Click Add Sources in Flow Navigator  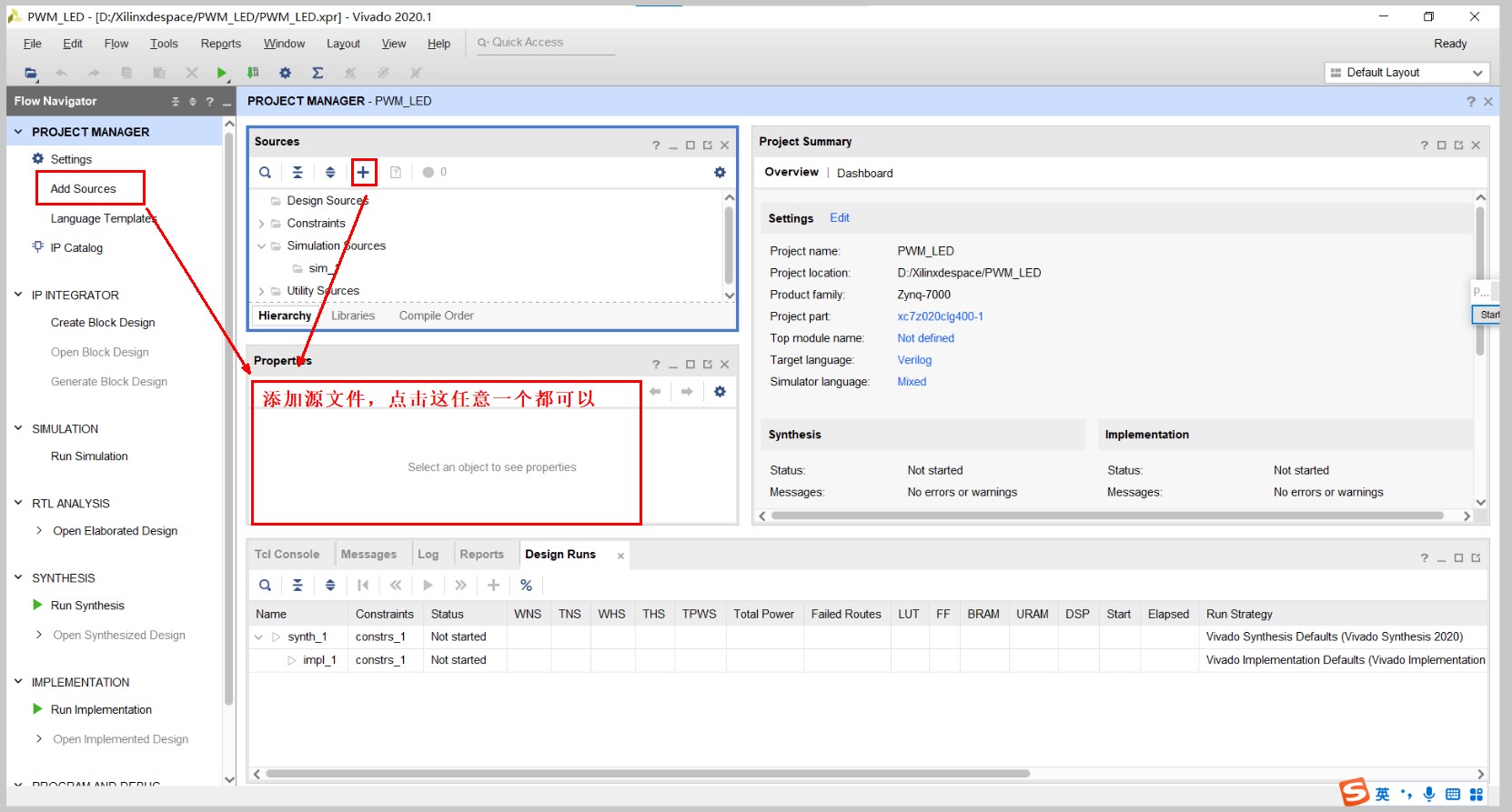click(x=84, y=188)
